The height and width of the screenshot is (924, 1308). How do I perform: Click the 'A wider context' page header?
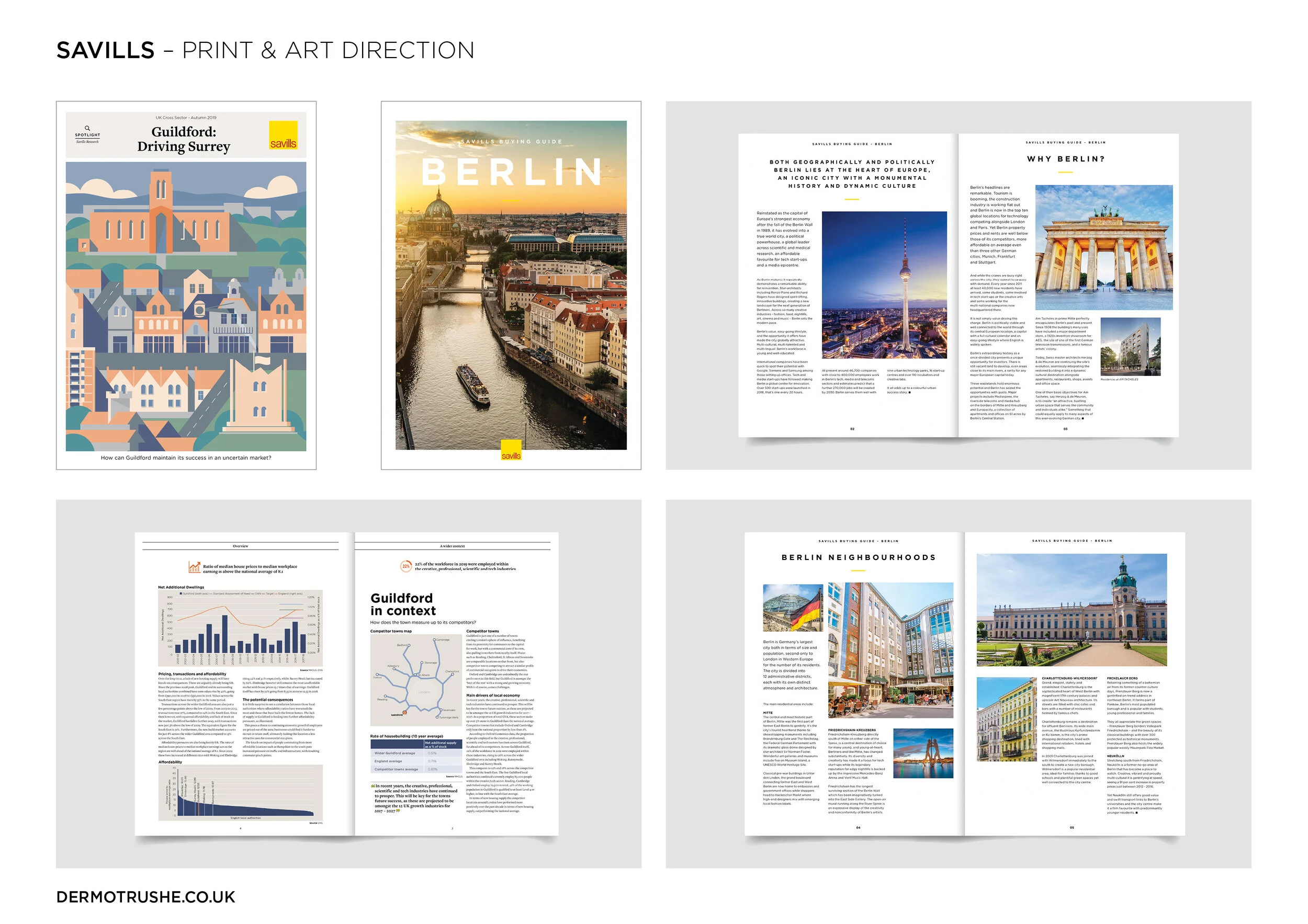click(453, 546)
